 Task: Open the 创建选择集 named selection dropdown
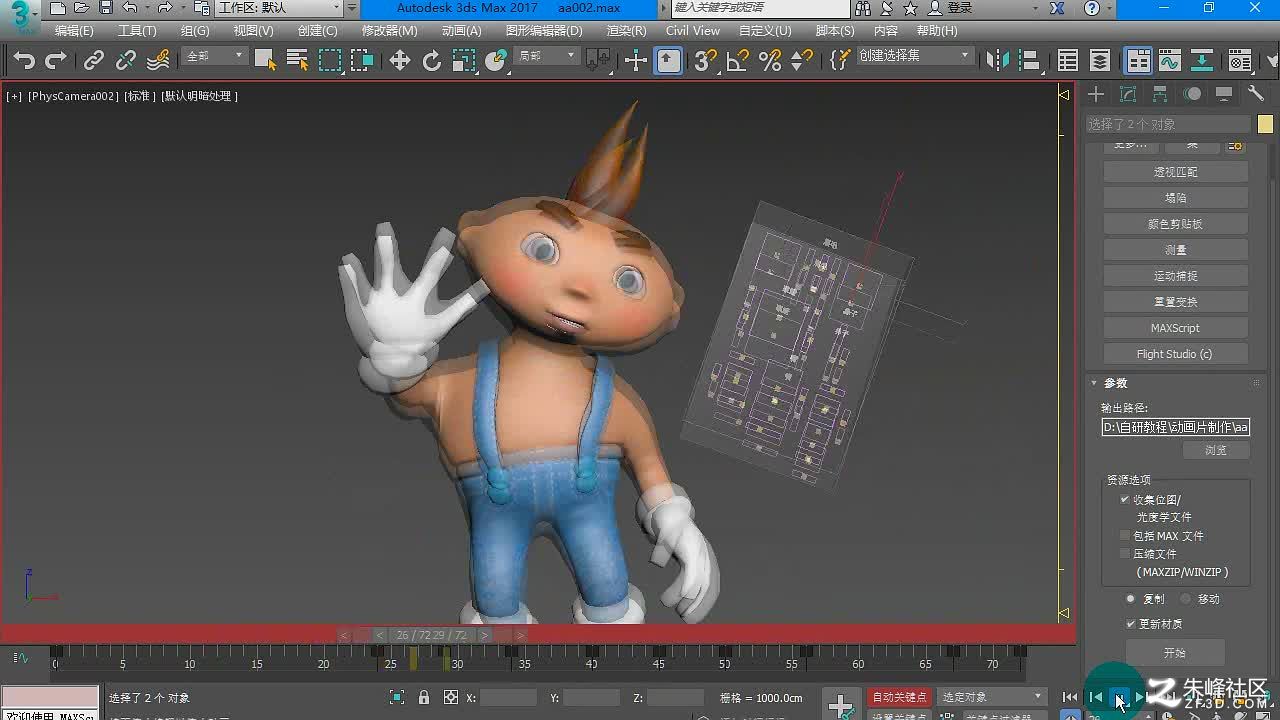(x=915, y=56)
